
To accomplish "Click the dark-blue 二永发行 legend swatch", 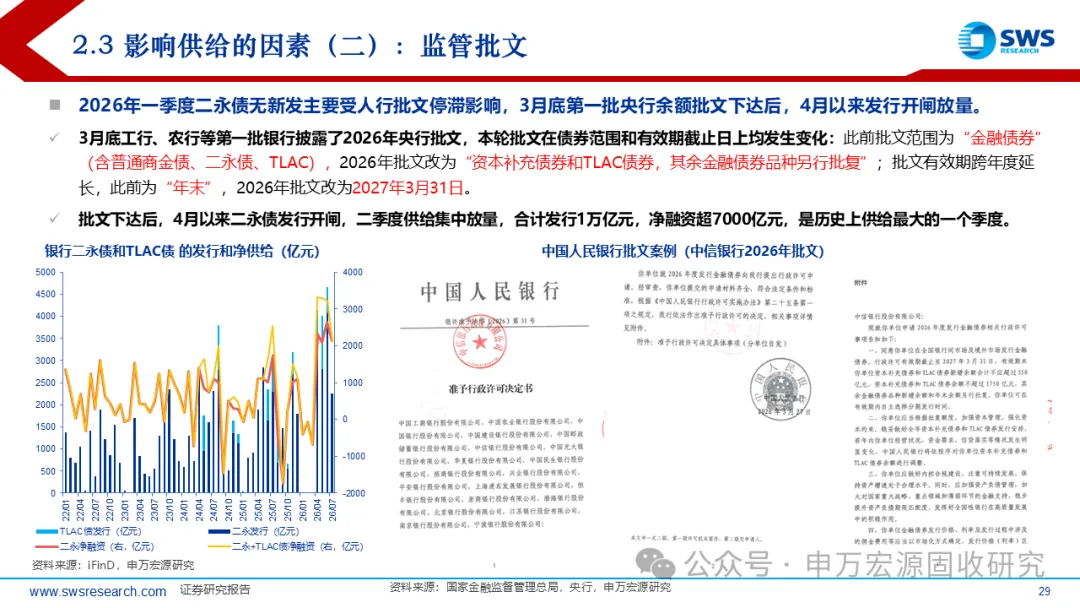I will (219, 532).
